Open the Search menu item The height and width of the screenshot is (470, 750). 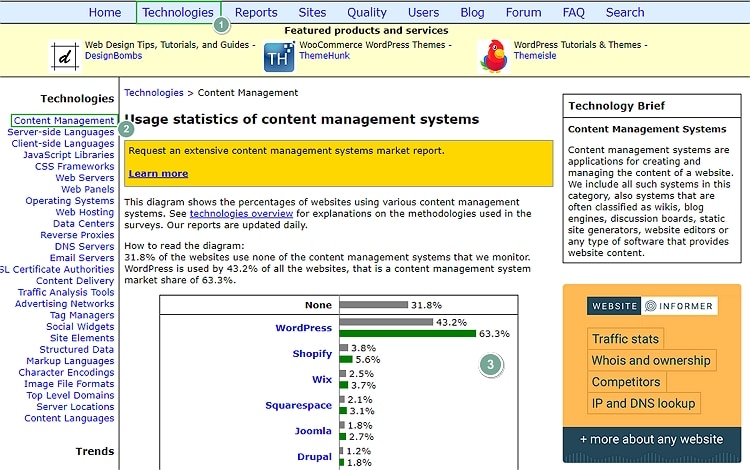625,12
